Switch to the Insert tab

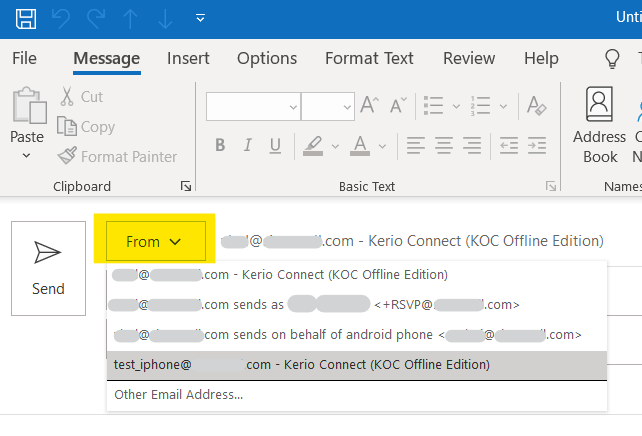(x=188, y=58)
